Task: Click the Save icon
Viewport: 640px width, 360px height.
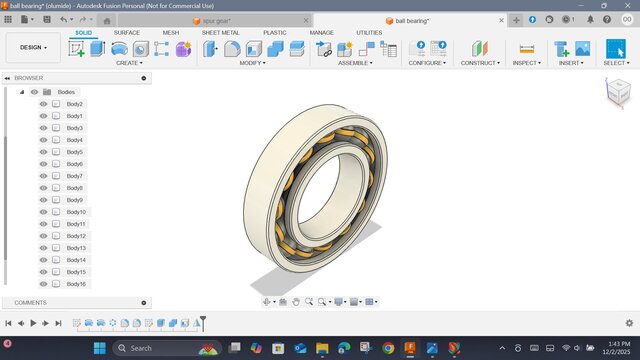Action: coord(47,20)
